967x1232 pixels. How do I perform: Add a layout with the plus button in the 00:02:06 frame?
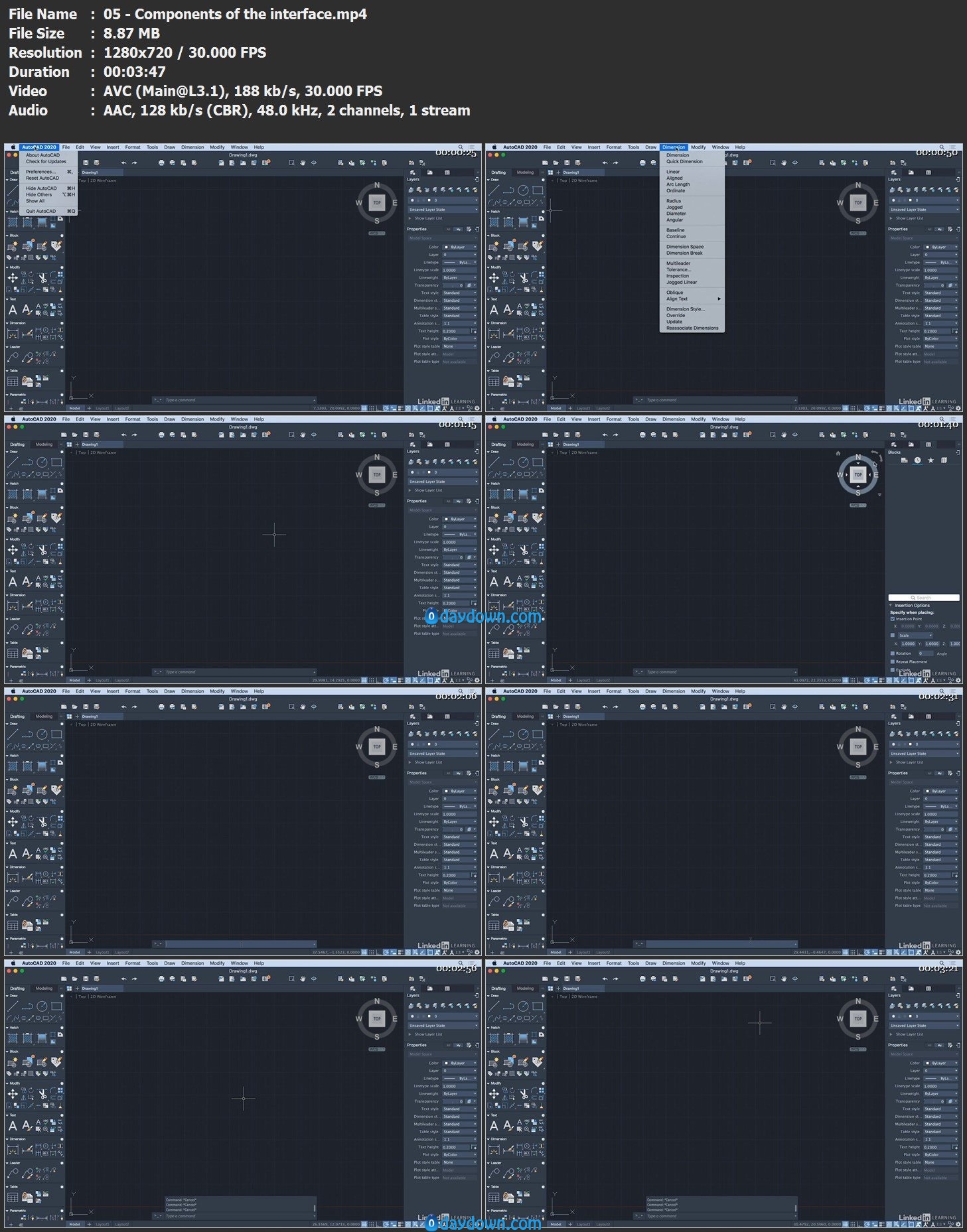(x=90, y=952)
